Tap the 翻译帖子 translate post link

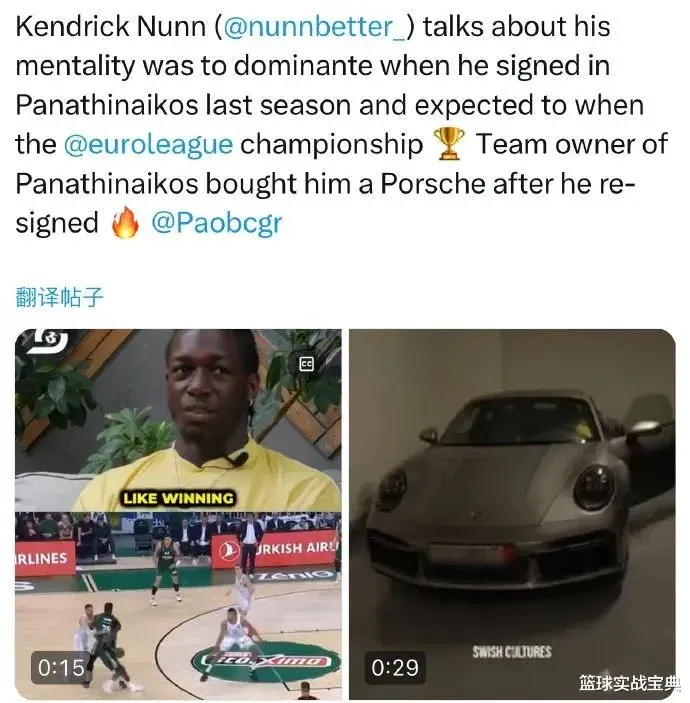pyautogui.click(x=59, y=297)
